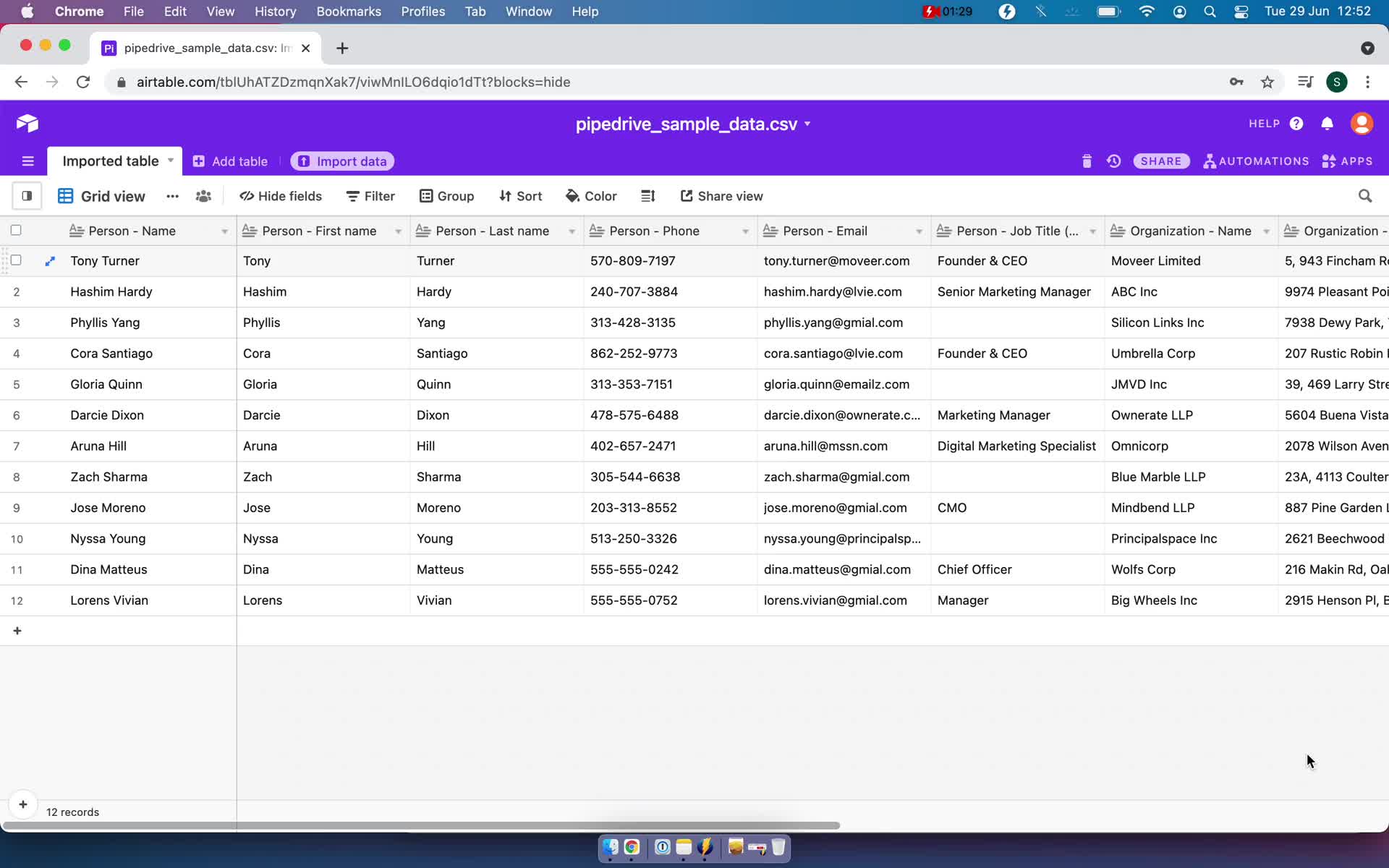Screen dimensions: 1389x868
Task: Open the Profiles menu
Action: [x=422, y=12]
